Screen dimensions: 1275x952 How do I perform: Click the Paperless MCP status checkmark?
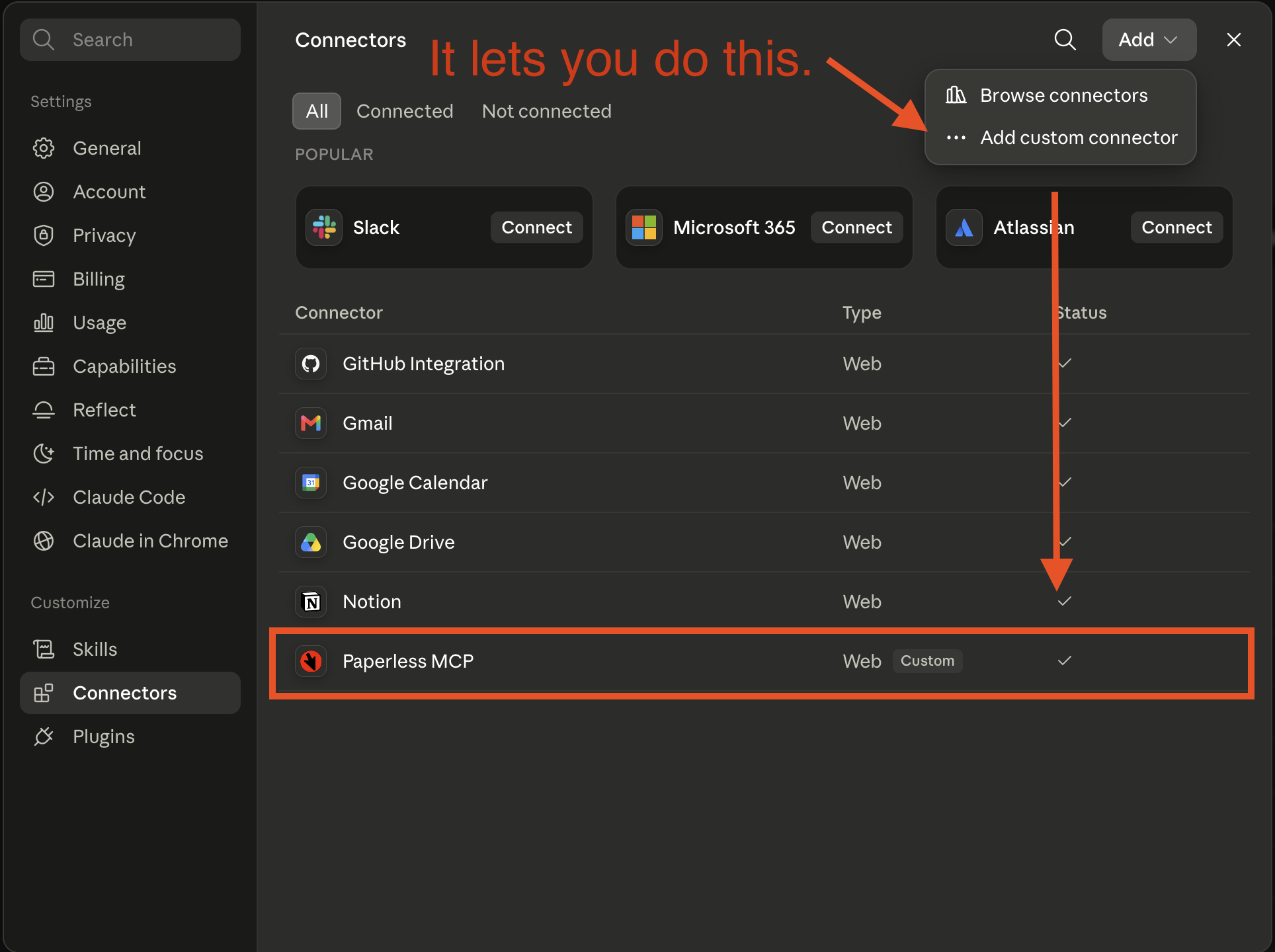pos(1065,660)
